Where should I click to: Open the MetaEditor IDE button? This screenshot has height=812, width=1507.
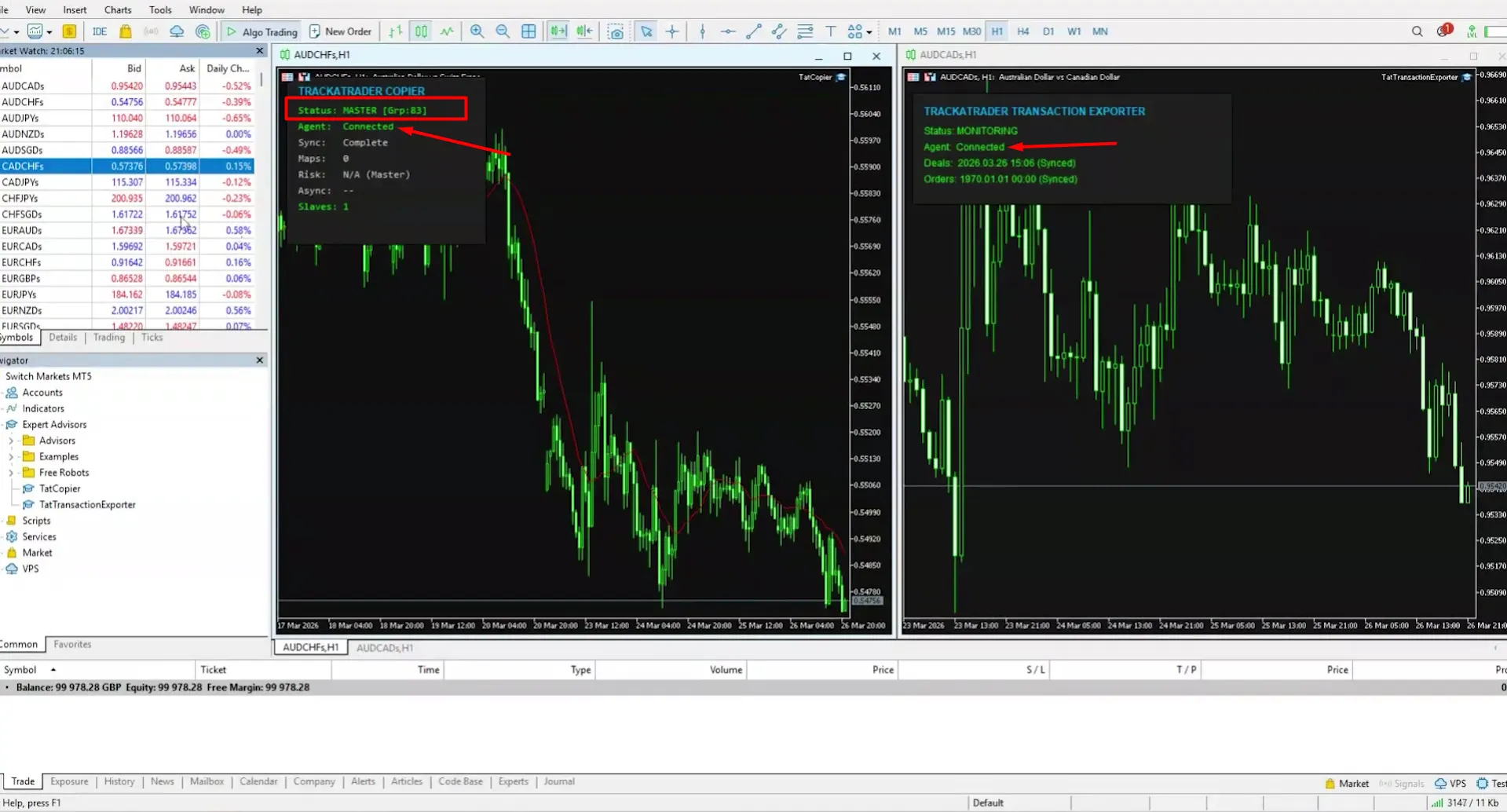[x=99, y=31]
